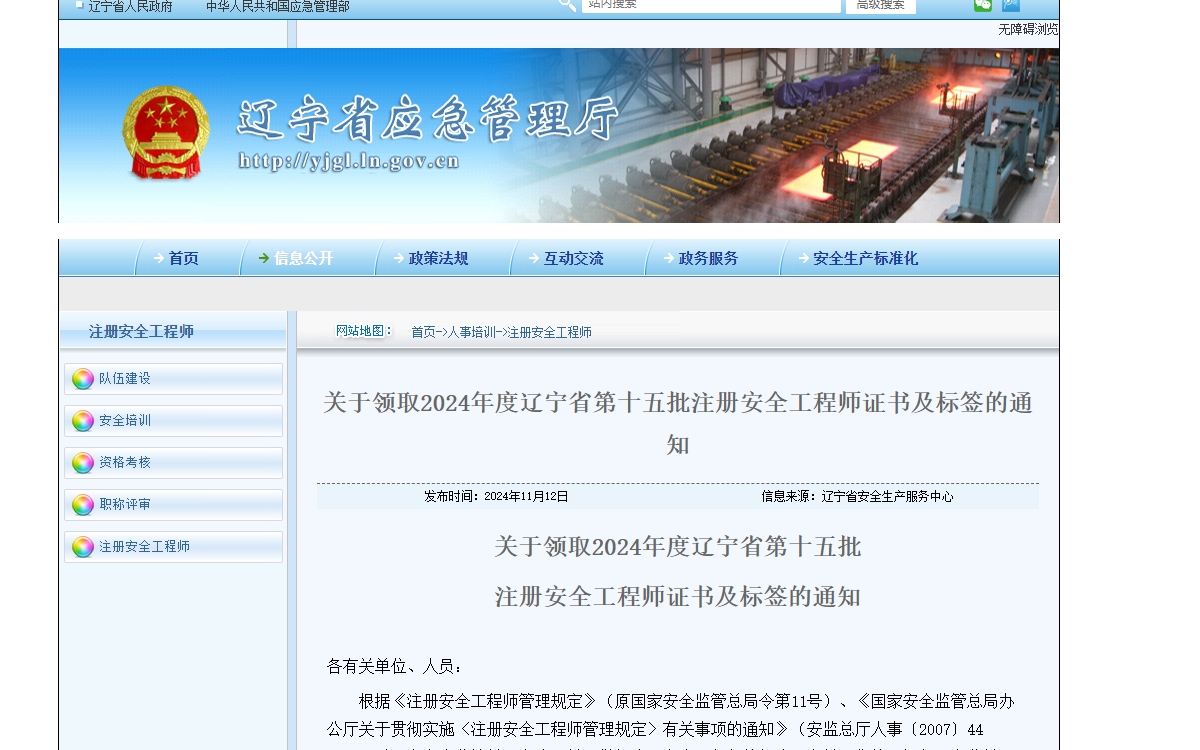Click the magnifier search icon

pyautogui.click(x=566, y=4)
